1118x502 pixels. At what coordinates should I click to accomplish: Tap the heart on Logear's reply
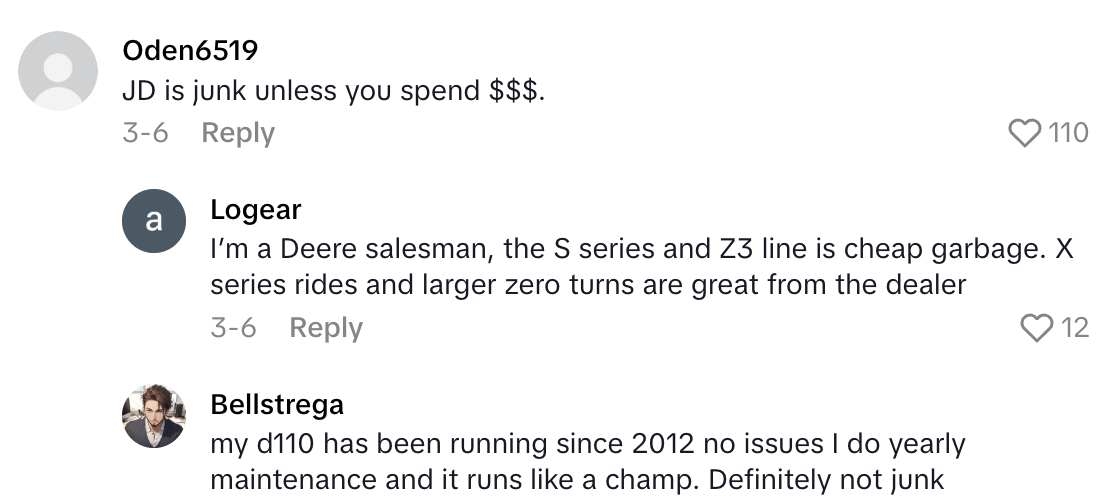[1037, 327]
